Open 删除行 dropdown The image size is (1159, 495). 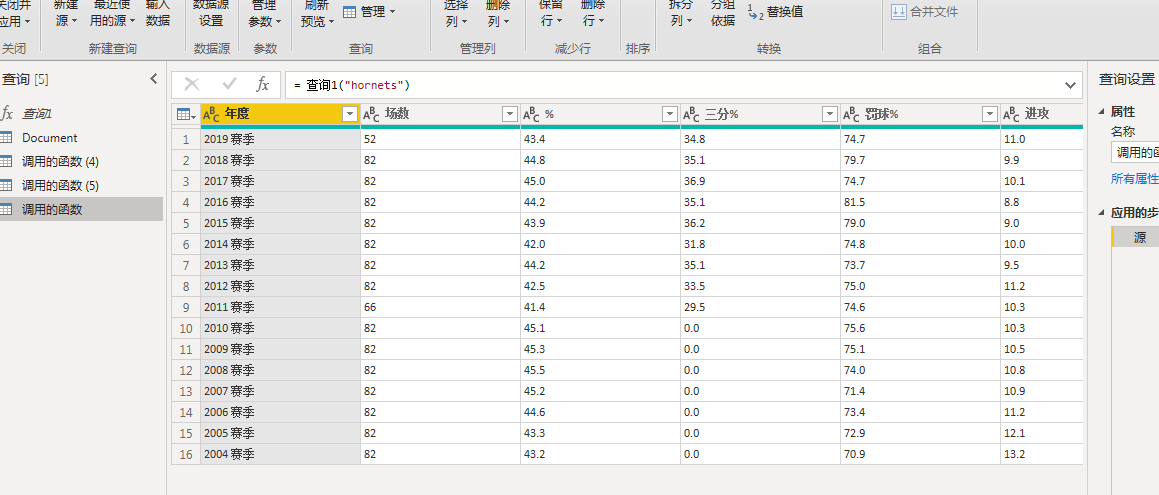pyautogui.click(x=593, y=13)
